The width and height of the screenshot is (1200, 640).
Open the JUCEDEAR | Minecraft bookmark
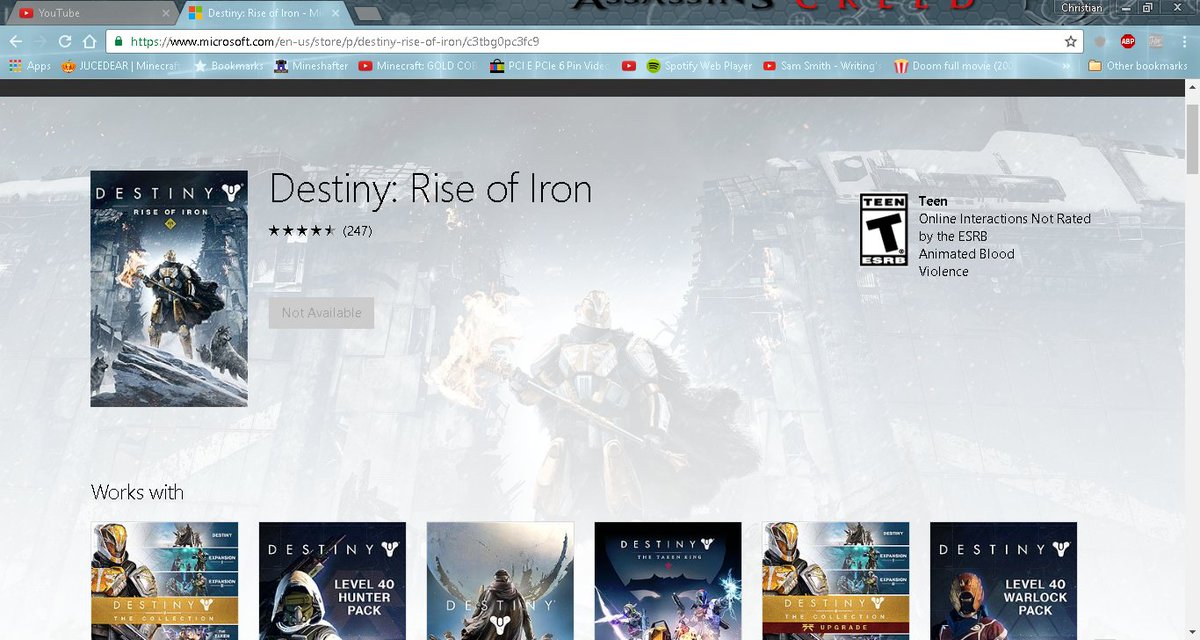[119, 66]
